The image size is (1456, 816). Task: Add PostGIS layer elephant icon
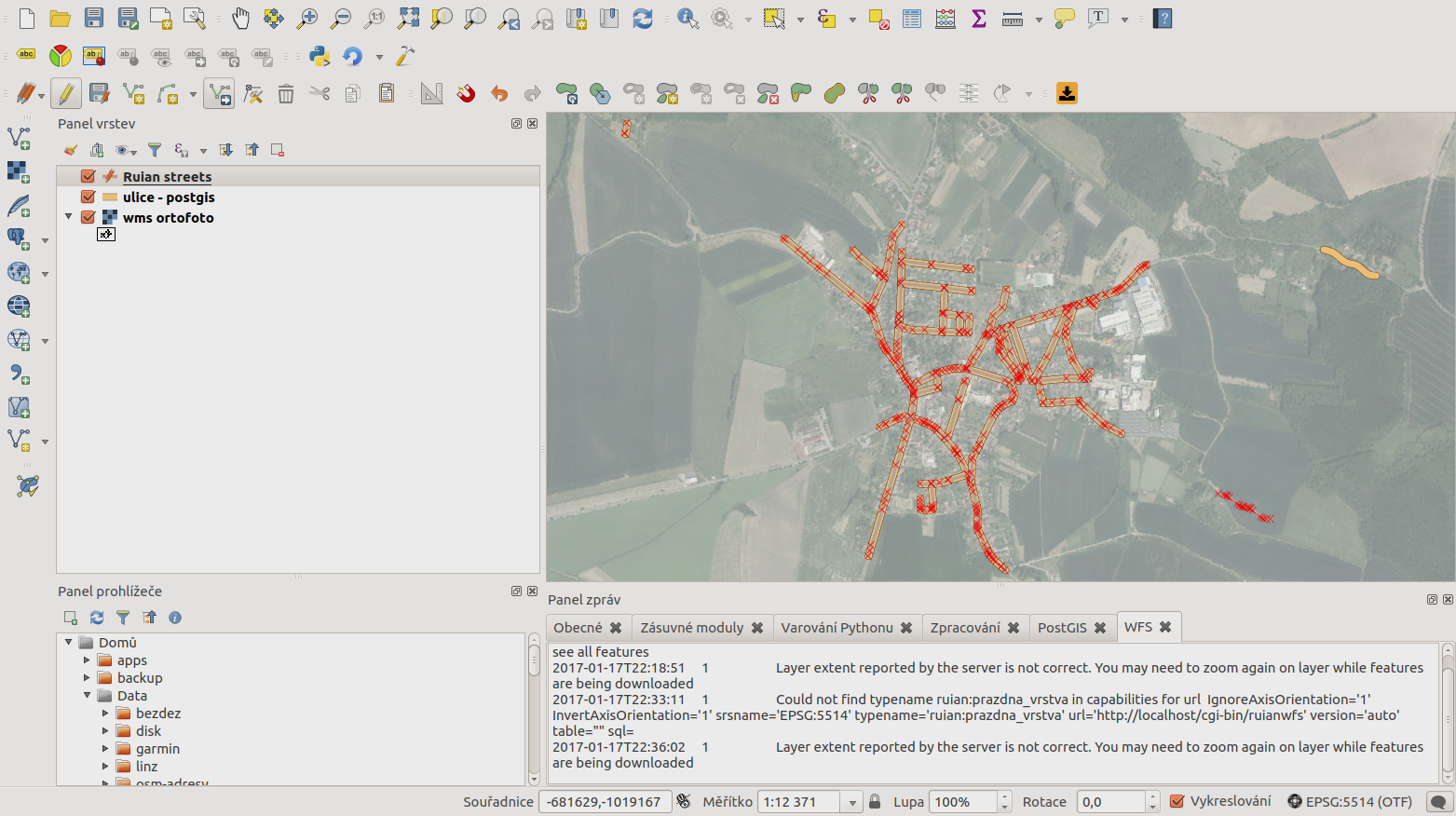click(19, 238)
